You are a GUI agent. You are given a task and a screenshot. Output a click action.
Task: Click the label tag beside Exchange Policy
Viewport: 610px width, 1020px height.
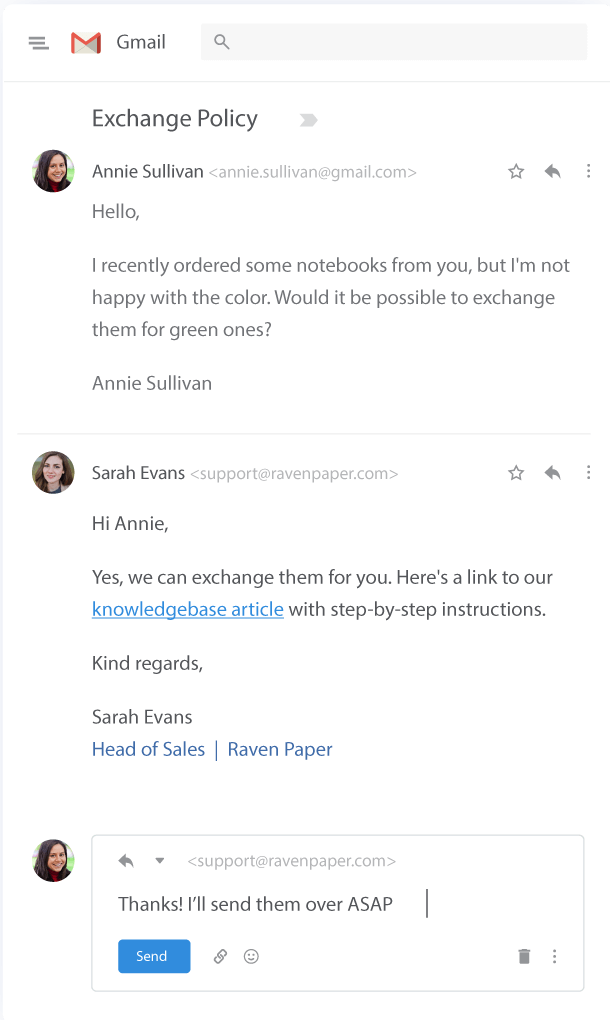(308, 120)
